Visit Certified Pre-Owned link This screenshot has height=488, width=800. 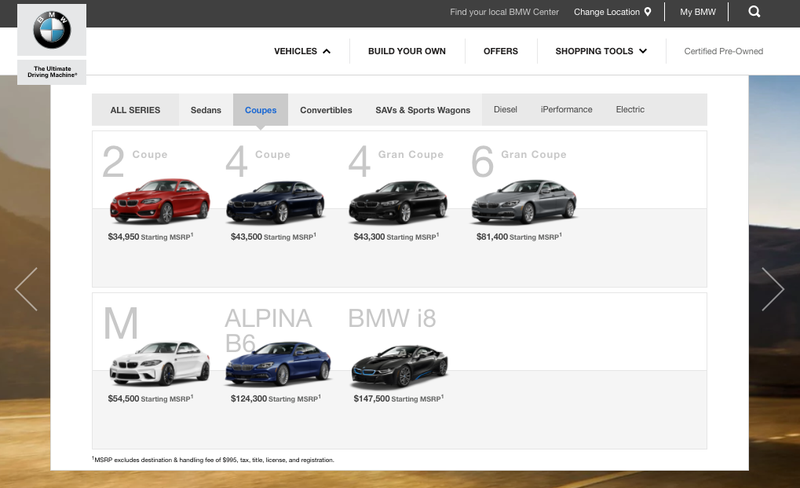tap(723, 51)
